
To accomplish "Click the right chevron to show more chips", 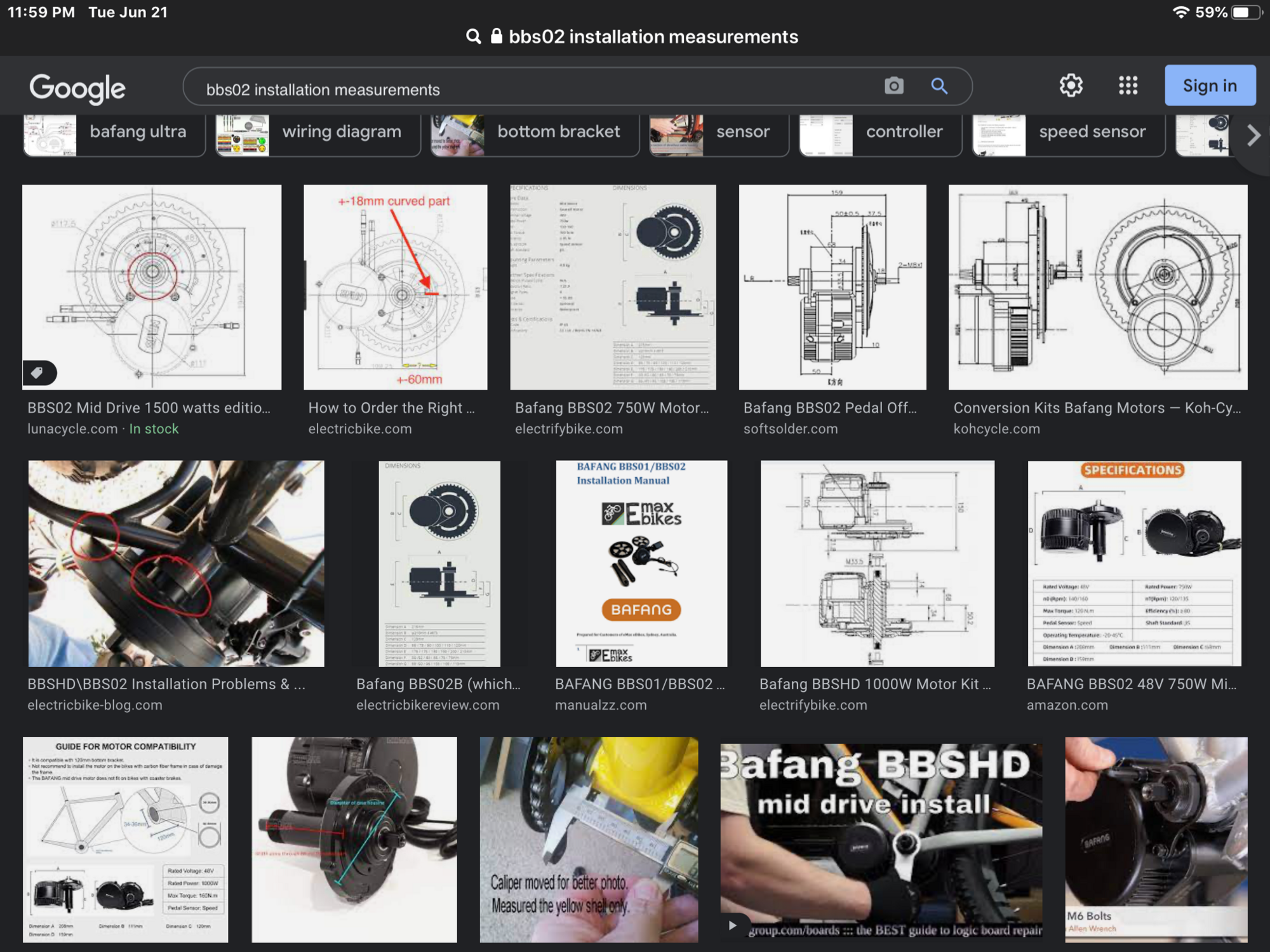I will [x=1253, y=135].
